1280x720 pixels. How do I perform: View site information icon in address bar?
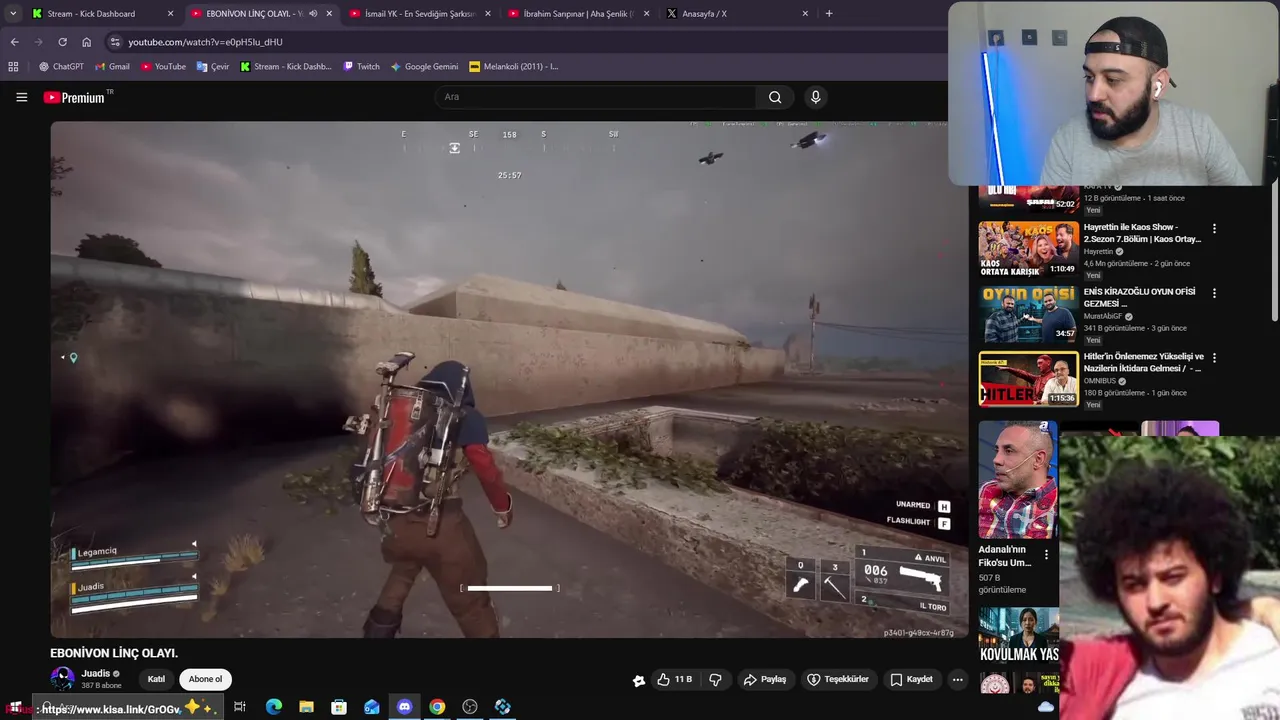click(115, 42)
